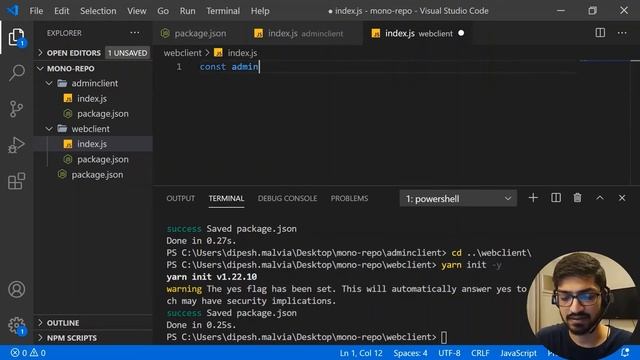This screenshot has width=640, height=360.
Task: Open notifications bell in status bar
Action: [624, 352]
